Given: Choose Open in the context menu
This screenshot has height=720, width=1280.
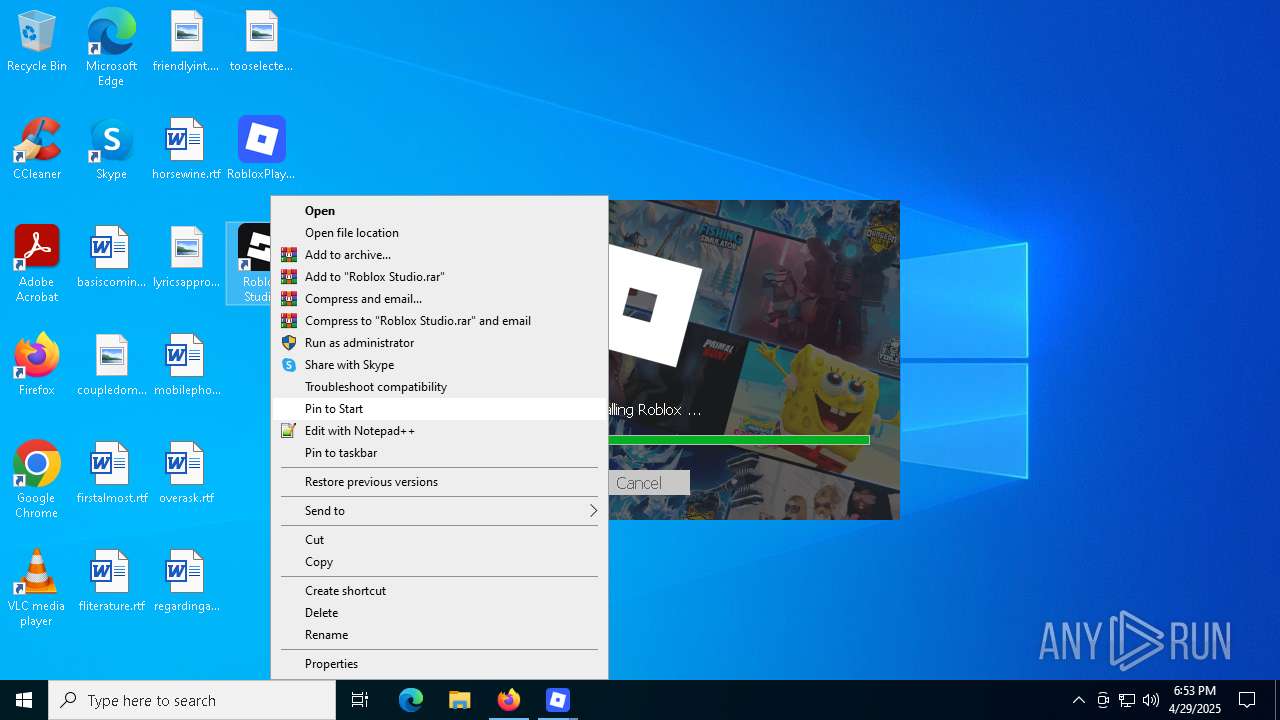Looking at the screenshot, I should coord(440,210).
